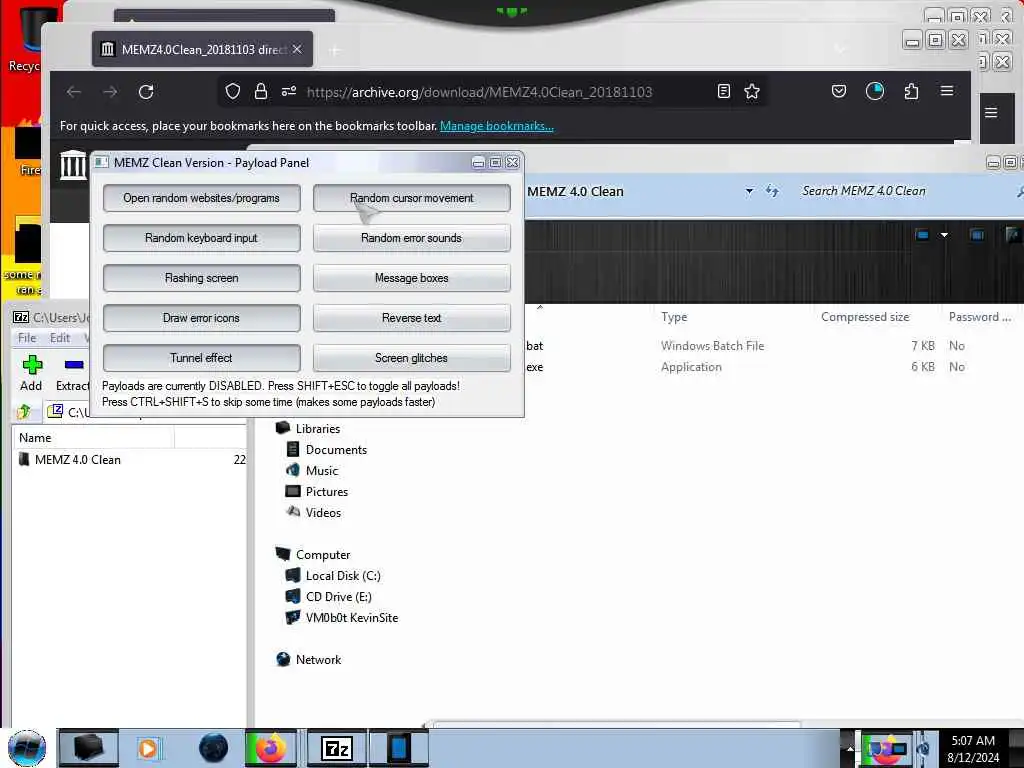Viewport: 1024px width, 768px height.
Task: Click 'Open random websites/programs' payload button
Action: (x=201, y=198)
